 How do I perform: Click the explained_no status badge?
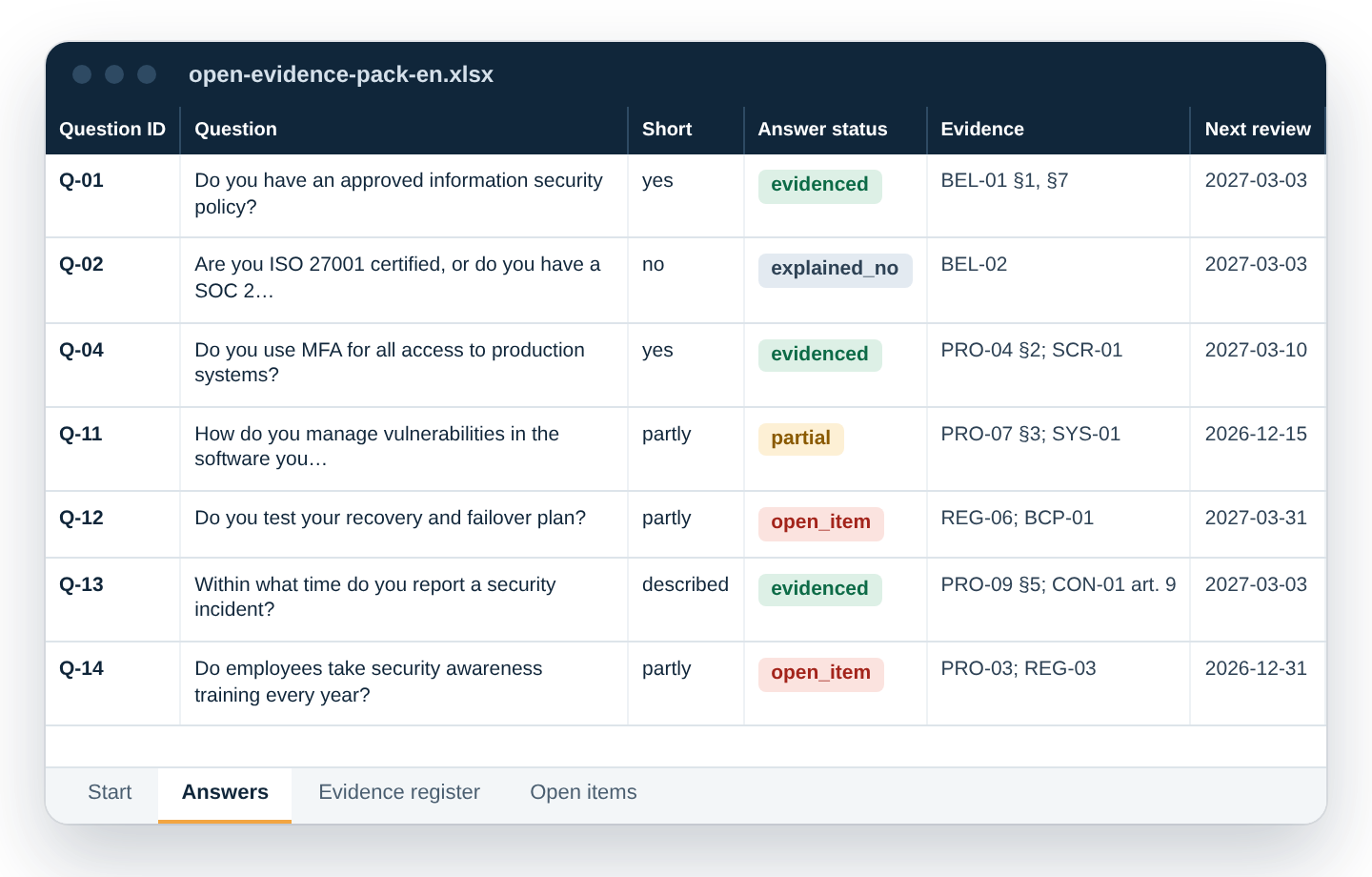835,270
